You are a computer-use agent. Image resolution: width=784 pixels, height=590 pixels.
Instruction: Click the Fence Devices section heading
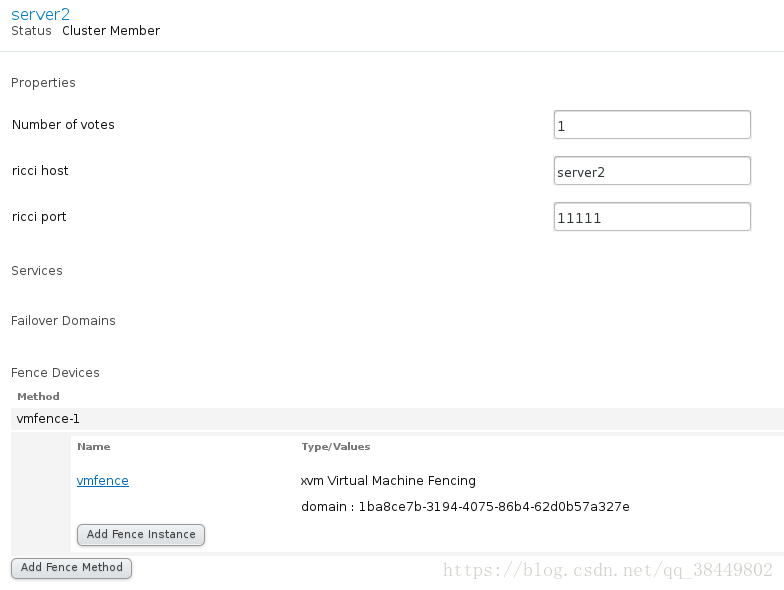point(56,372)
